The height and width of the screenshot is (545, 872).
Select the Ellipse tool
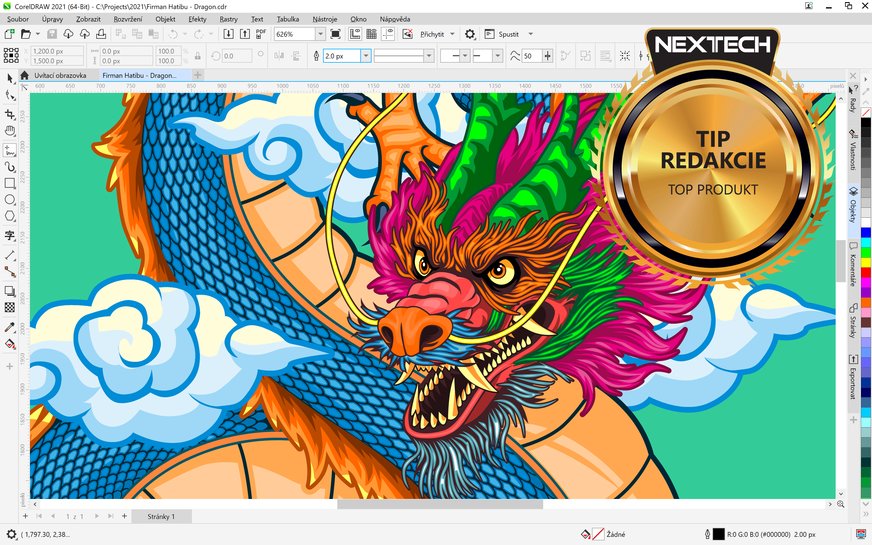pos(10,200)
